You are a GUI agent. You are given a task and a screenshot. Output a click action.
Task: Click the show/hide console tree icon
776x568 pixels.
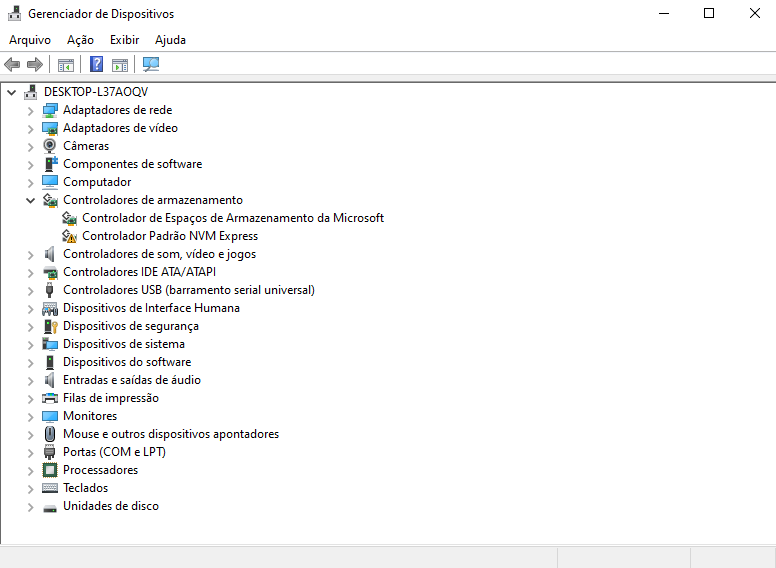(66, 64)
